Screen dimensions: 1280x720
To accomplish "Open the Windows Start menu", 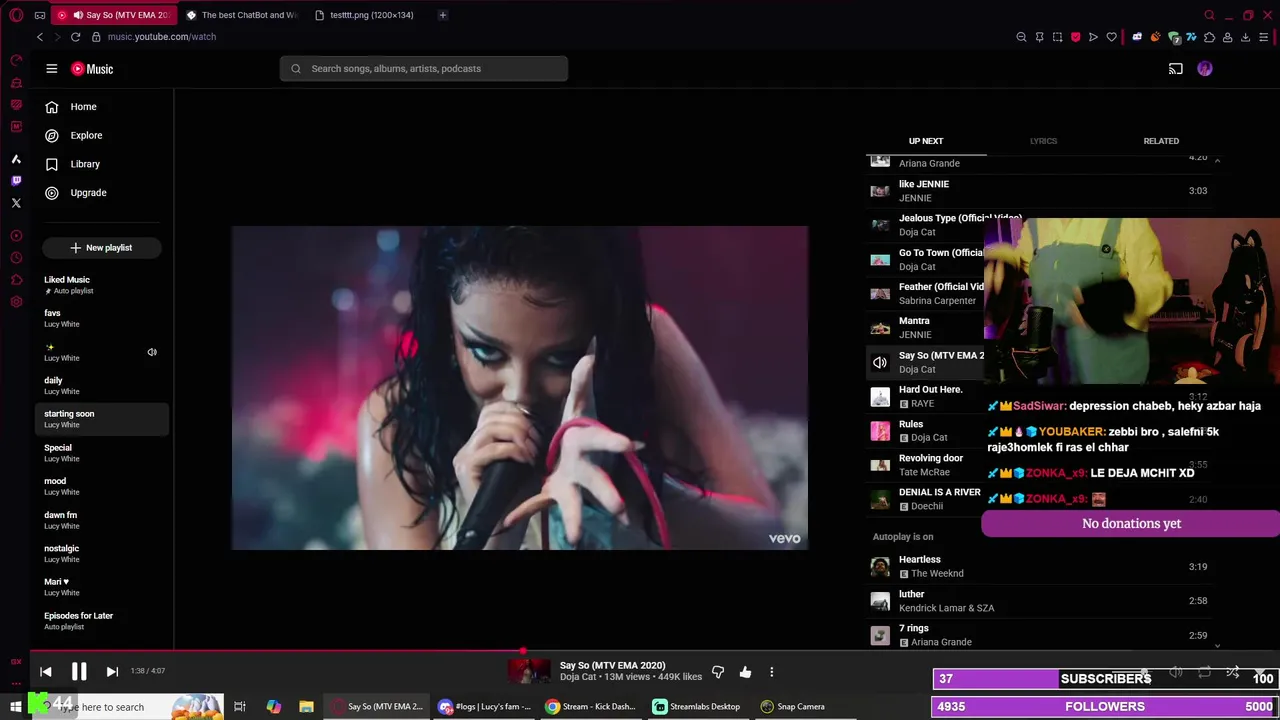I will pos(16,707).
